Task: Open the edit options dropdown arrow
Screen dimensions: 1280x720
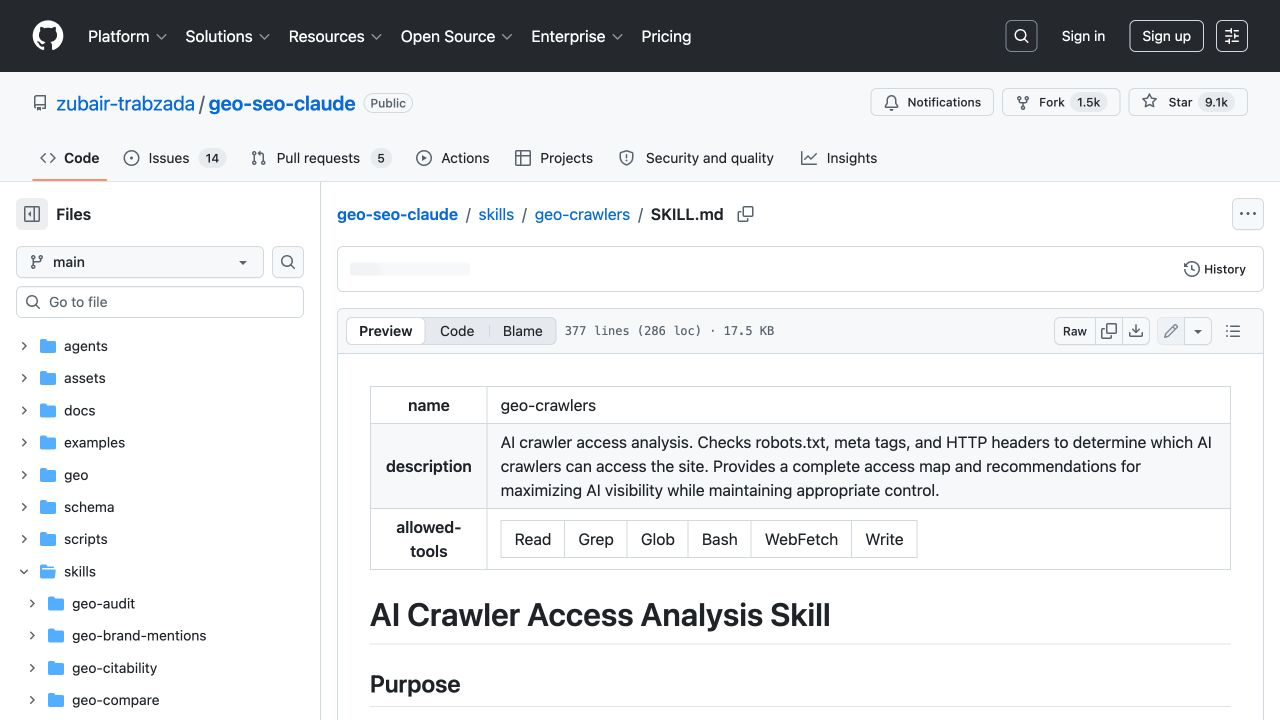Action: [1198, 331]
